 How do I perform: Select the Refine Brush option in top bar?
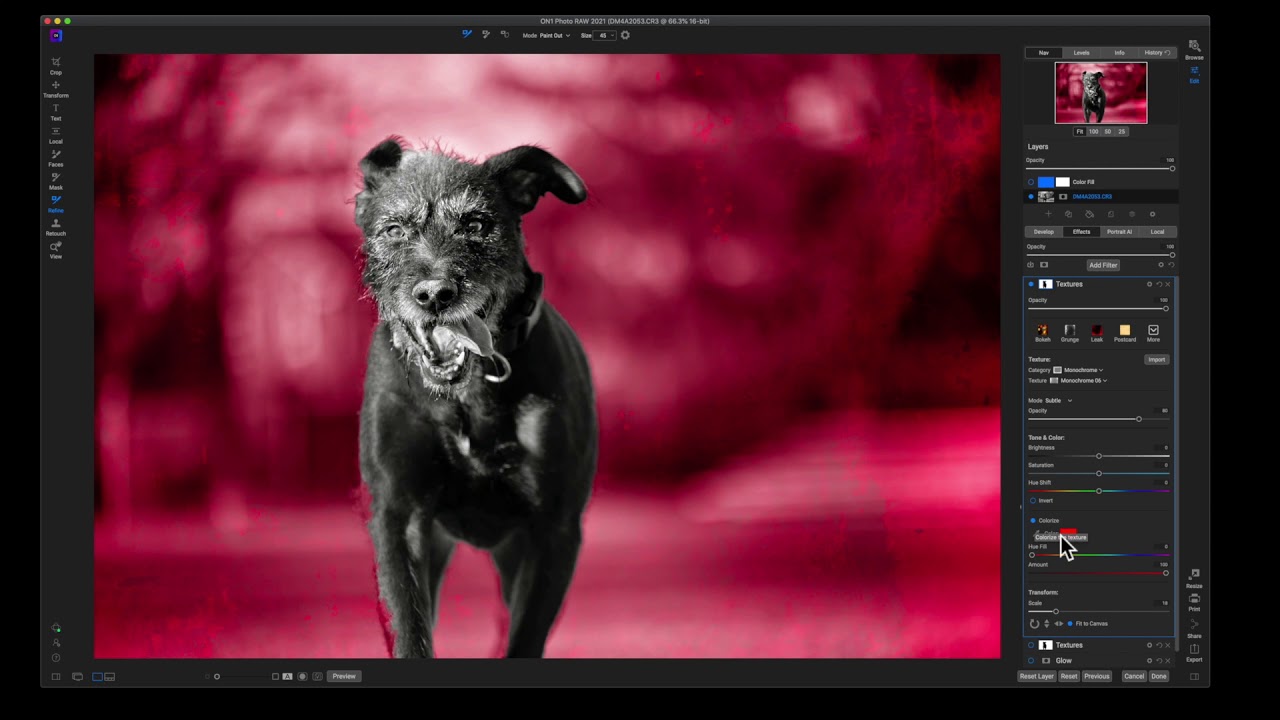[467, 34]
